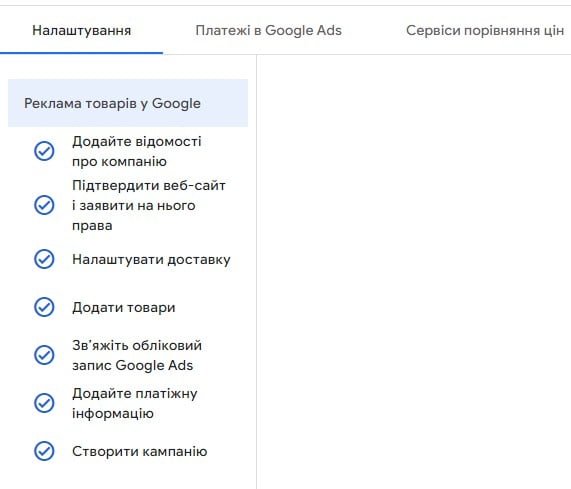Click checkmark icon beside Додайте платіжну інформацію
The image size is (571, 489).
(x=44, y=403)
